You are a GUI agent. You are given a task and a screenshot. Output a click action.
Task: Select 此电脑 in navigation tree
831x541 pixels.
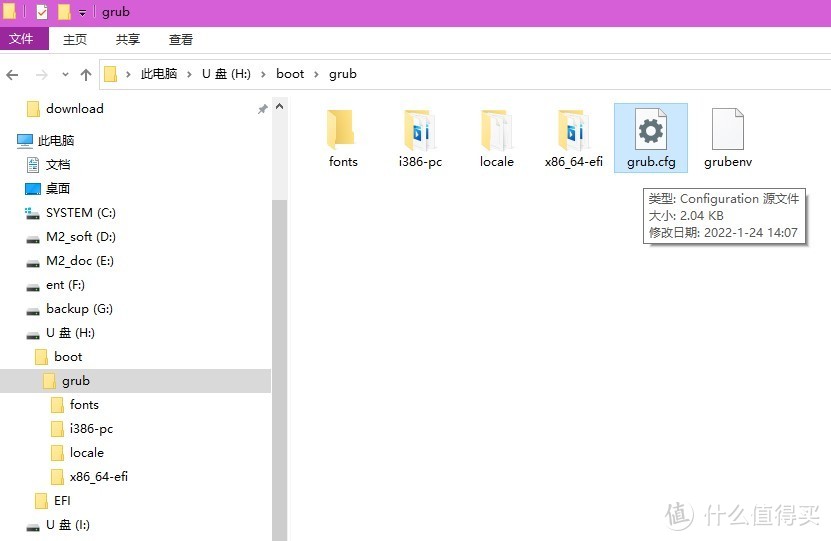56,140
